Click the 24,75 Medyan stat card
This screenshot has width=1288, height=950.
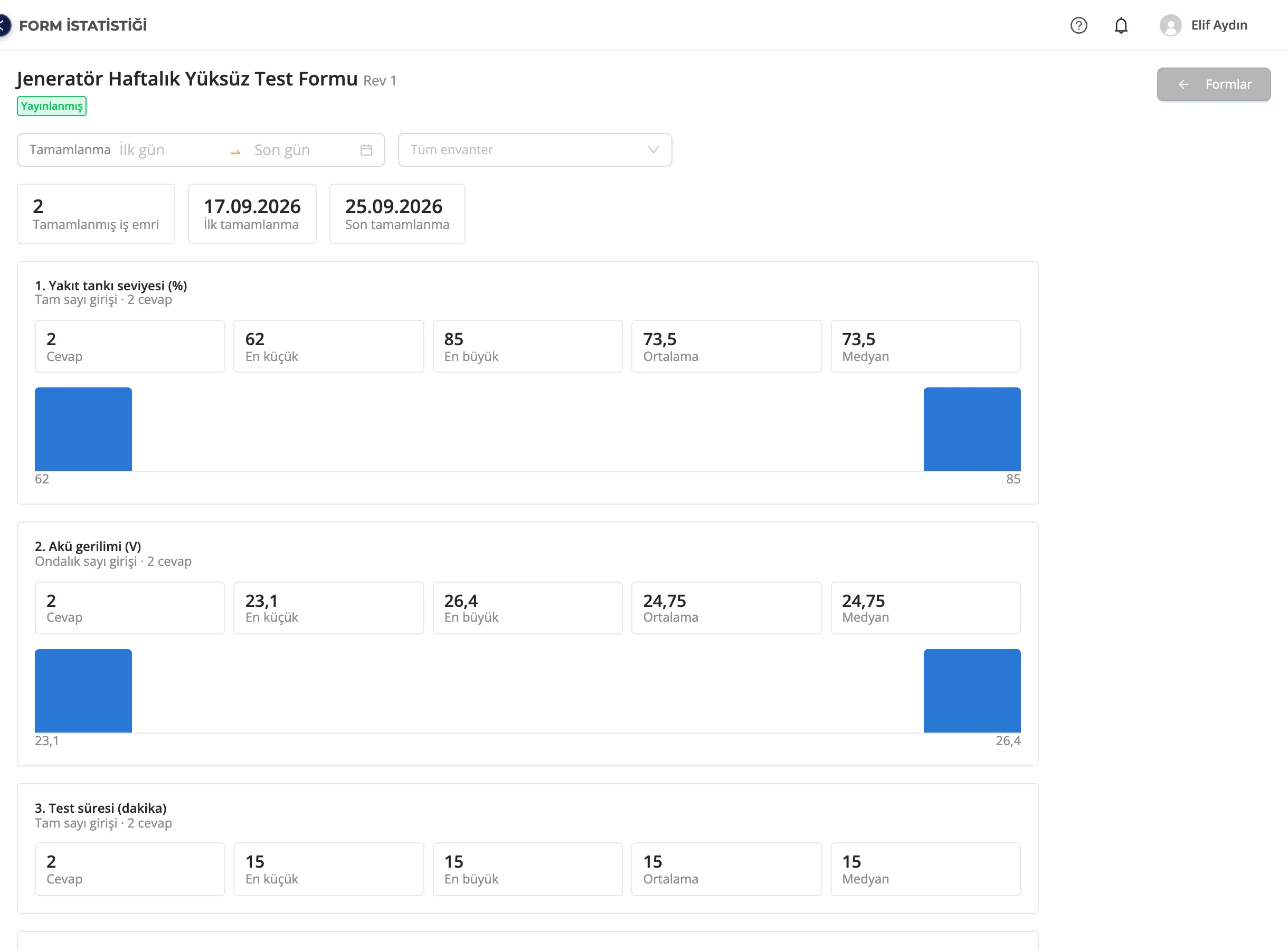pyautogui.click(x=925, y=608)
